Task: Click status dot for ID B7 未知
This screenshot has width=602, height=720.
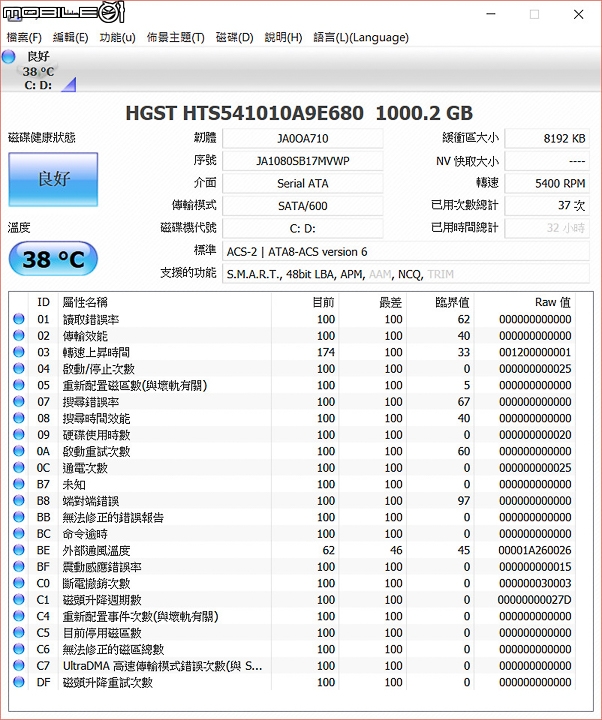Action: coord(19,484)
